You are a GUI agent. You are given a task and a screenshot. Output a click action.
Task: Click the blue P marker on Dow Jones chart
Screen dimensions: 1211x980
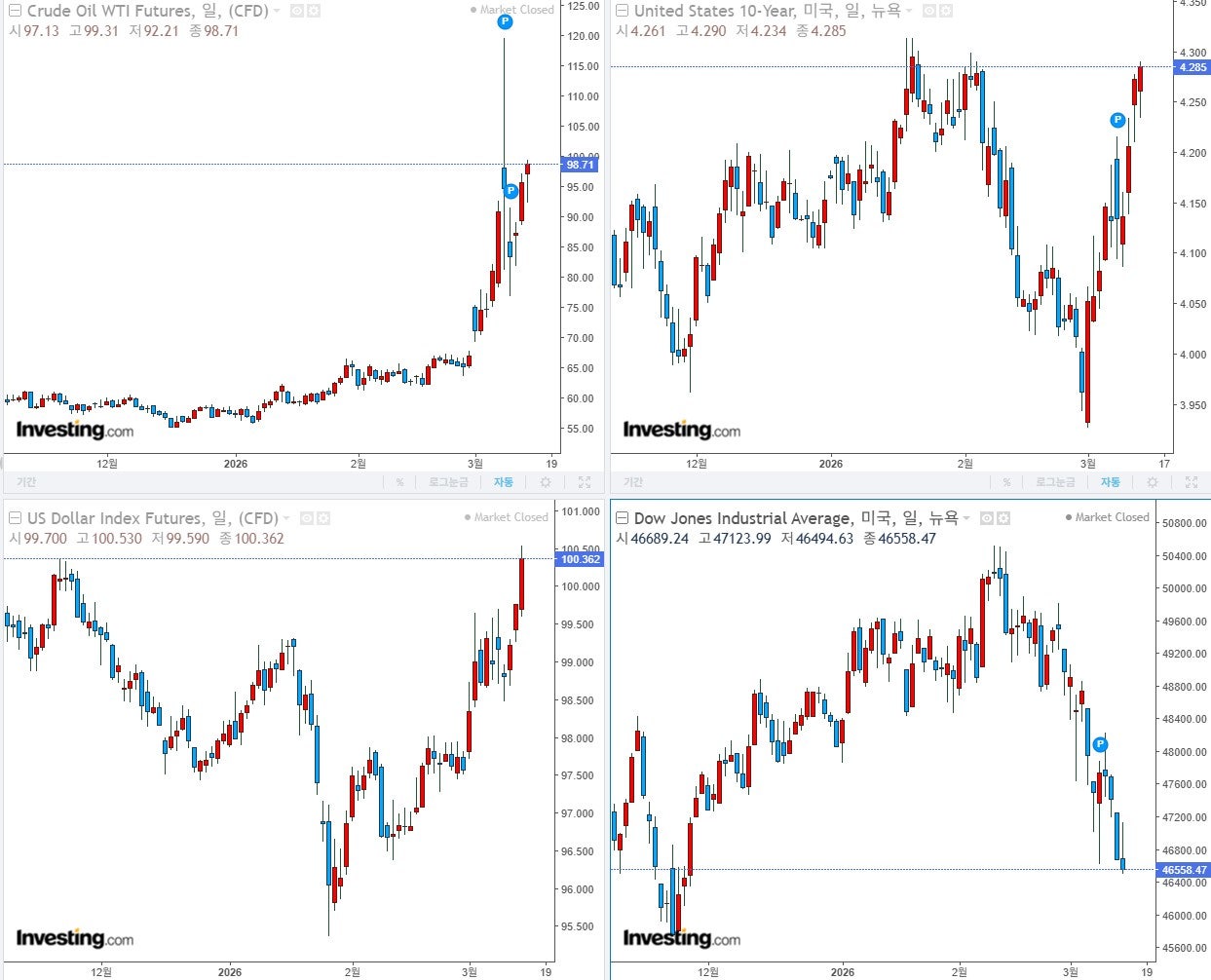pyautogui.click(x=1100, y=744)
